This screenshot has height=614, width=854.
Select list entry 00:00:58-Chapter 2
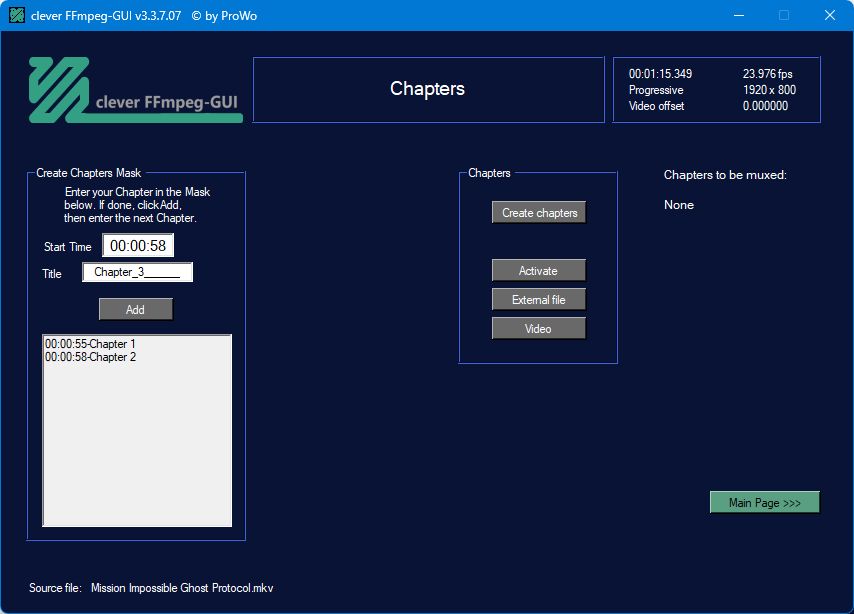coord(90,357)
